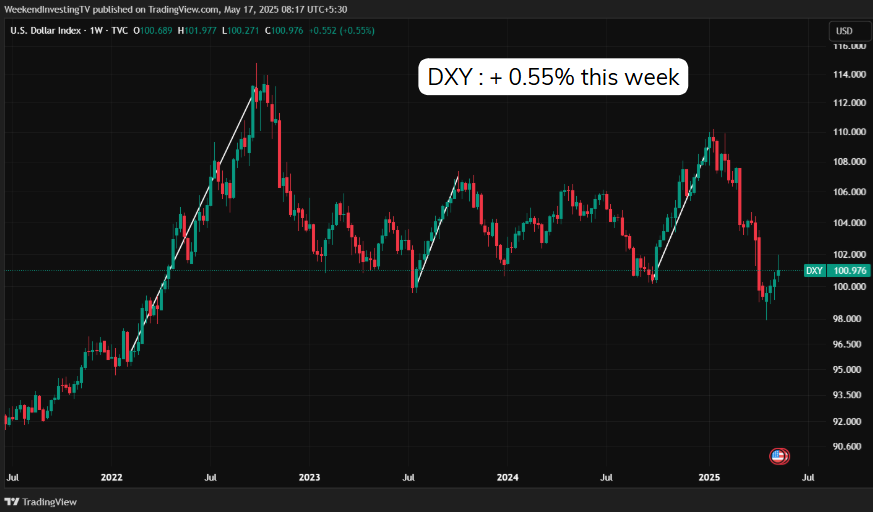Click the green DXY symbol label on price axis
The height and width of the screenshot is (512, 873).
pos(815,270)
